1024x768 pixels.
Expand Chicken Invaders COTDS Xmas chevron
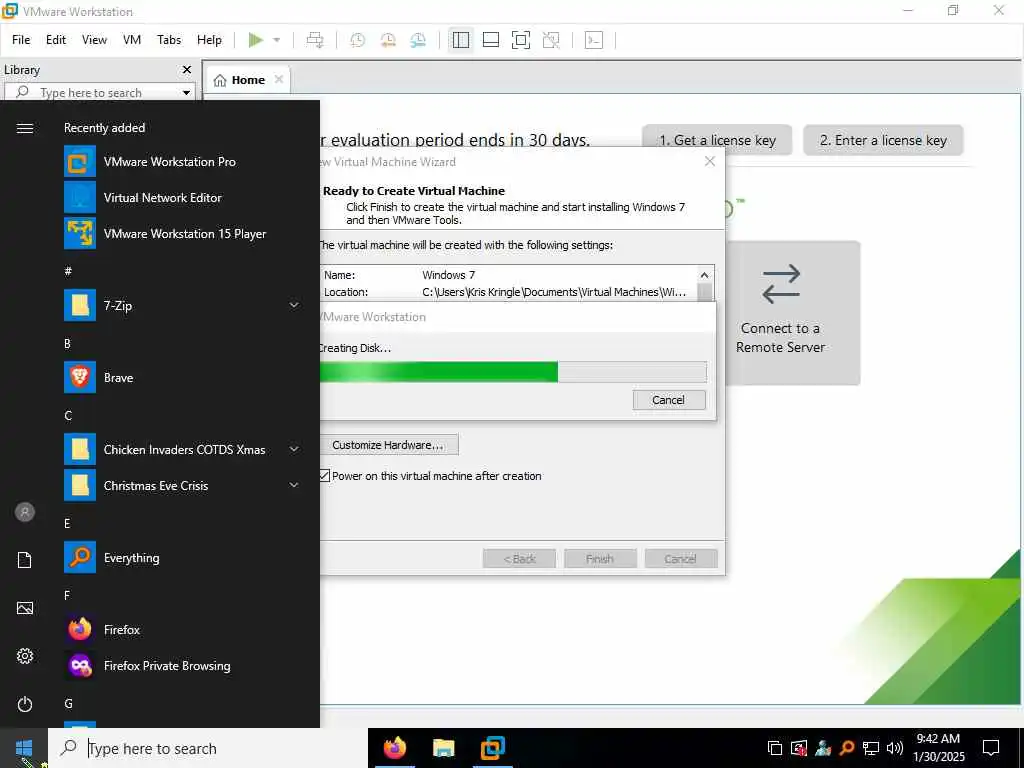[x=294, y=449]
